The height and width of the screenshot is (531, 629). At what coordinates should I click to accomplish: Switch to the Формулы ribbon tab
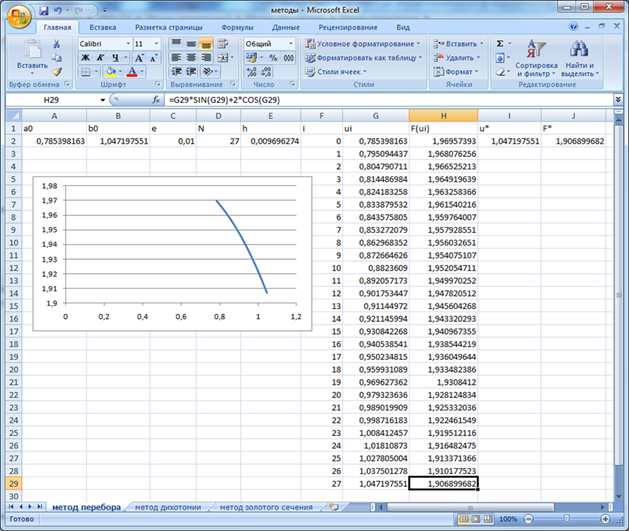click(237, 27)
